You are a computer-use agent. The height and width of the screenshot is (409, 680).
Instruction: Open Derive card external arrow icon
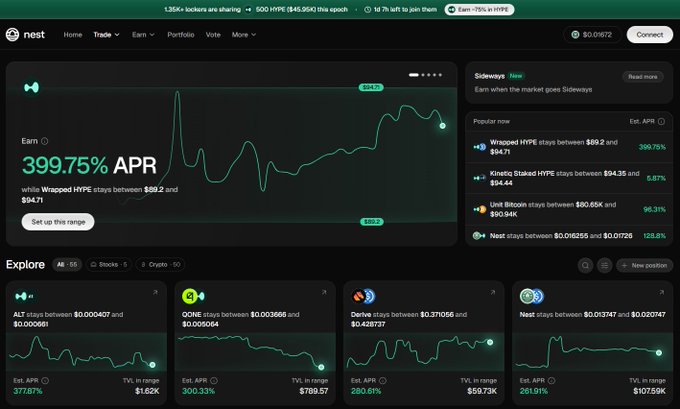click(493, 293)
